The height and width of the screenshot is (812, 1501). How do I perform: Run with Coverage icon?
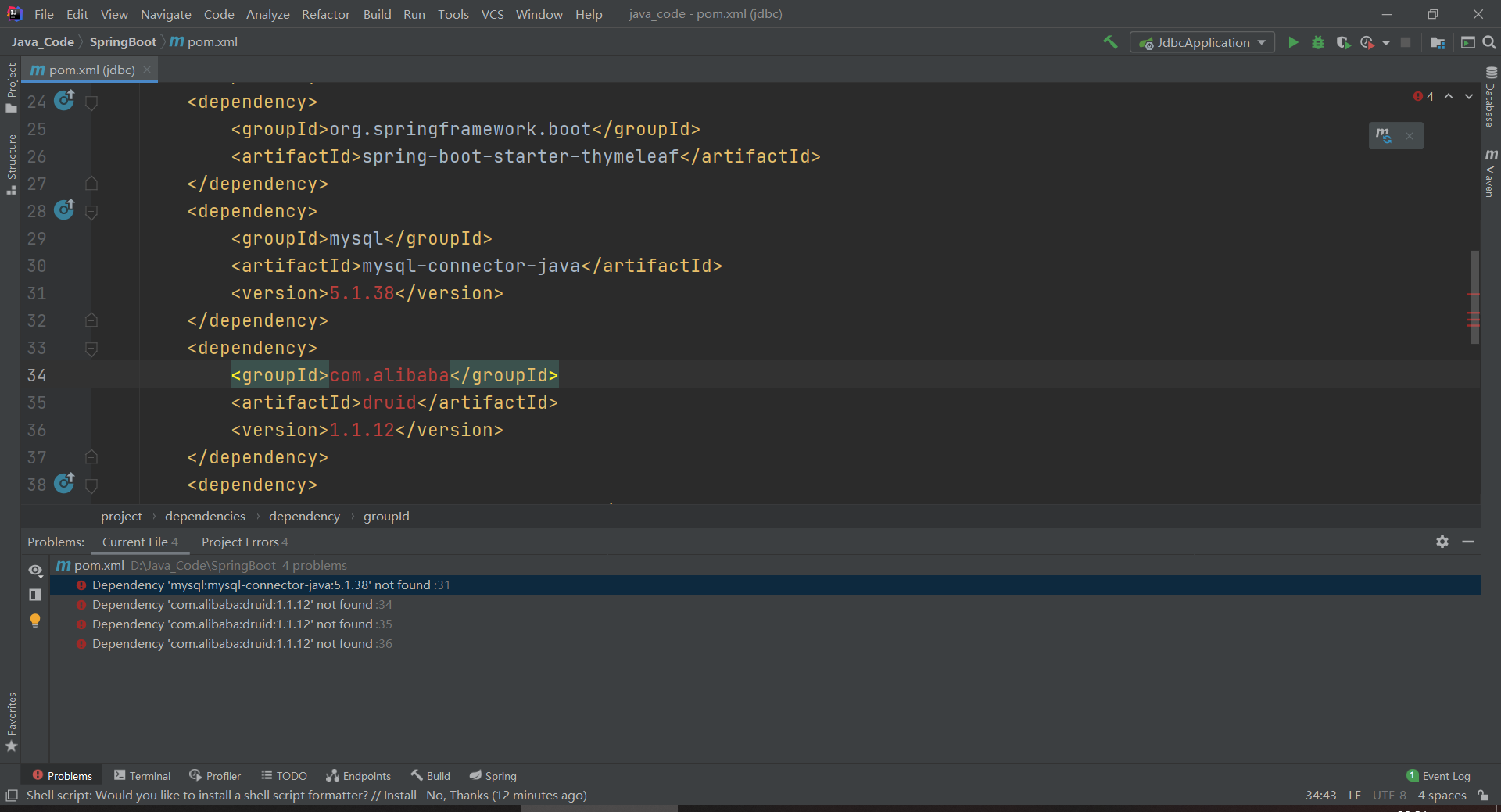[1343, 42]
